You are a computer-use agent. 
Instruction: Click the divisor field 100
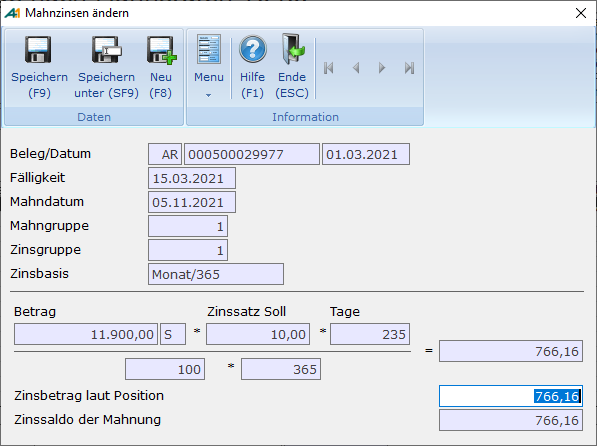[165, 369]
